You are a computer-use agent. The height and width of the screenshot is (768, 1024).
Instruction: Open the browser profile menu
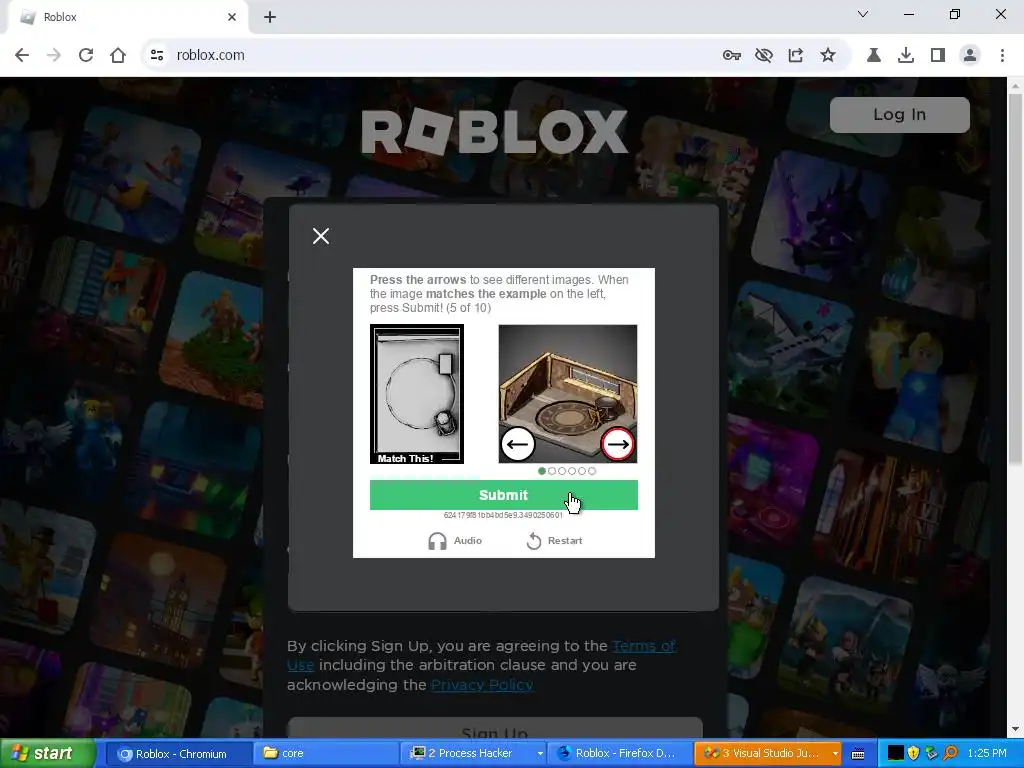click(x=970, y=55)
